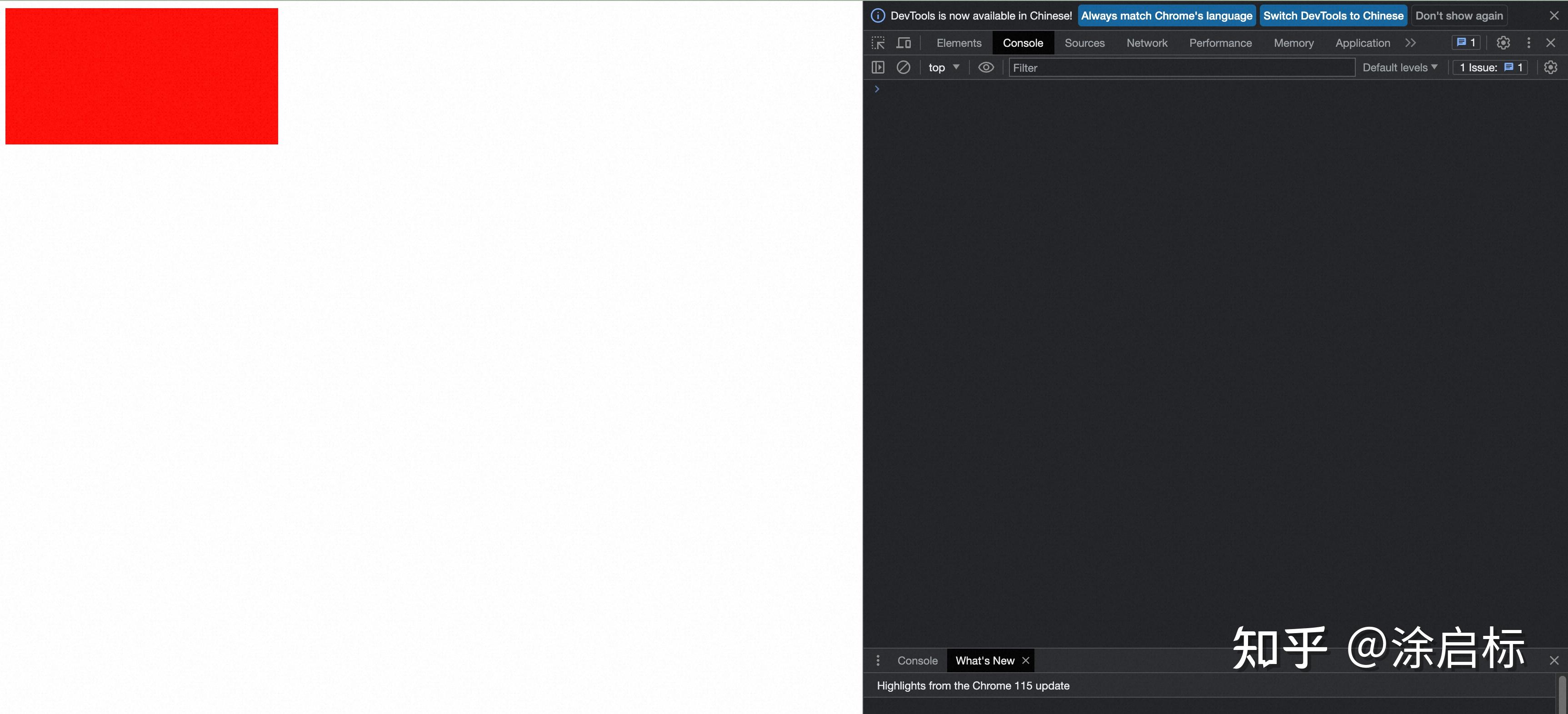Open the Application tab
The height and width of the screenshot is (714, 1568).
pos(1362,43)
